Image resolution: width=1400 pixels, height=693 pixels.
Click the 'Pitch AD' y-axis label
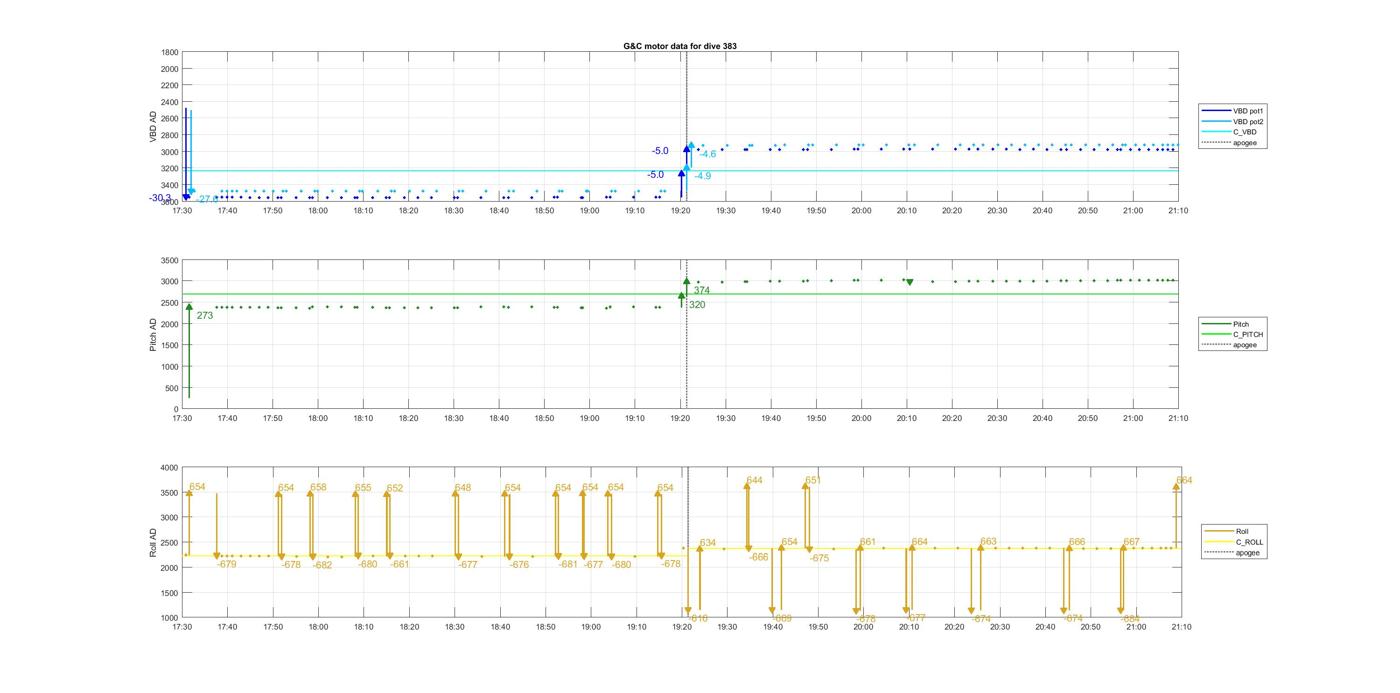[x=154, y=335]
